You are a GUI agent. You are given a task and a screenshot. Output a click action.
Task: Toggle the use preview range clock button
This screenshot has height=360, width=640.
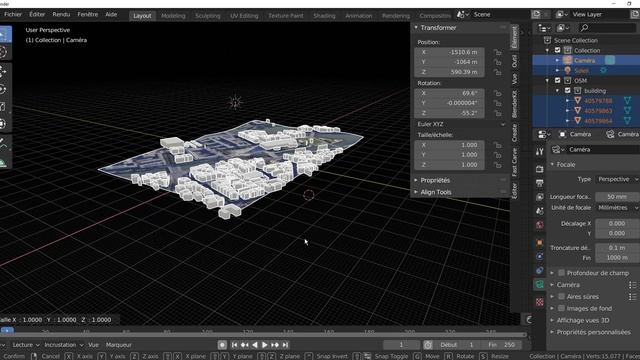[428, 345]
